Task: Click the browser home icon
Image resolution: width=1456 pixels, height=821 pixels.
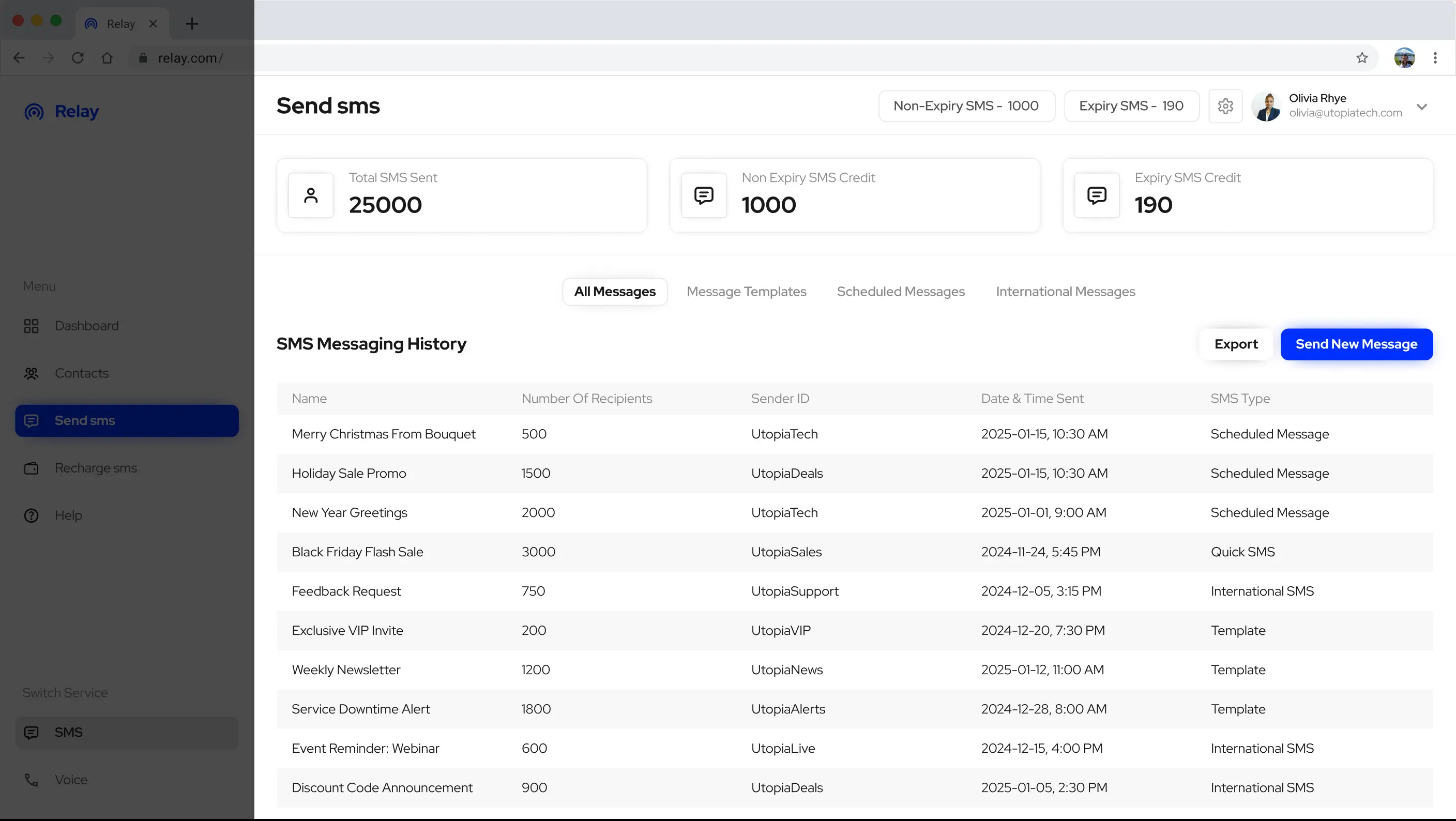Action: coord(107,57)
